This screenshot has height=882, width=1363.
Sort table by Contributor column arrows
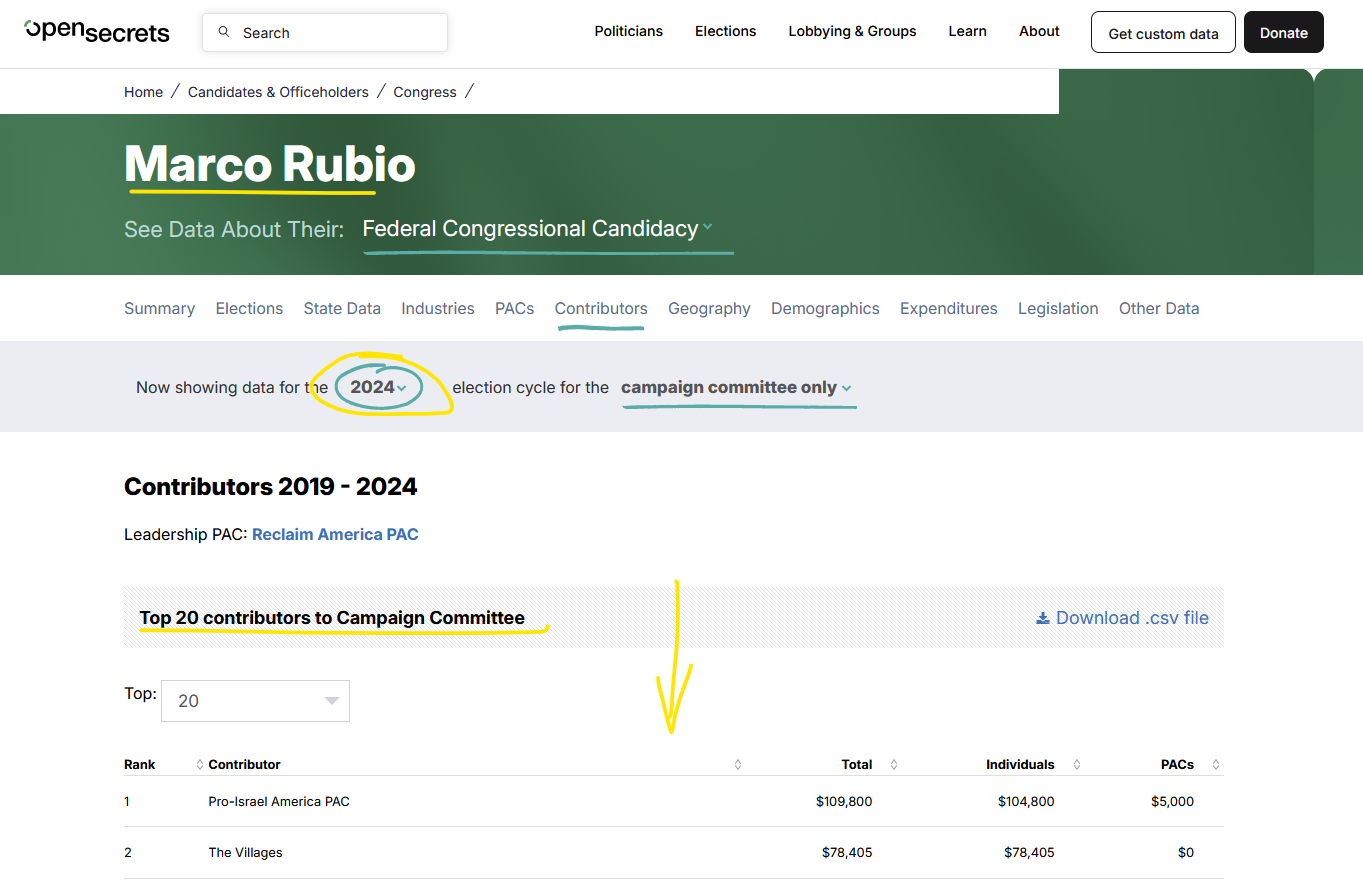pos(738,765)
